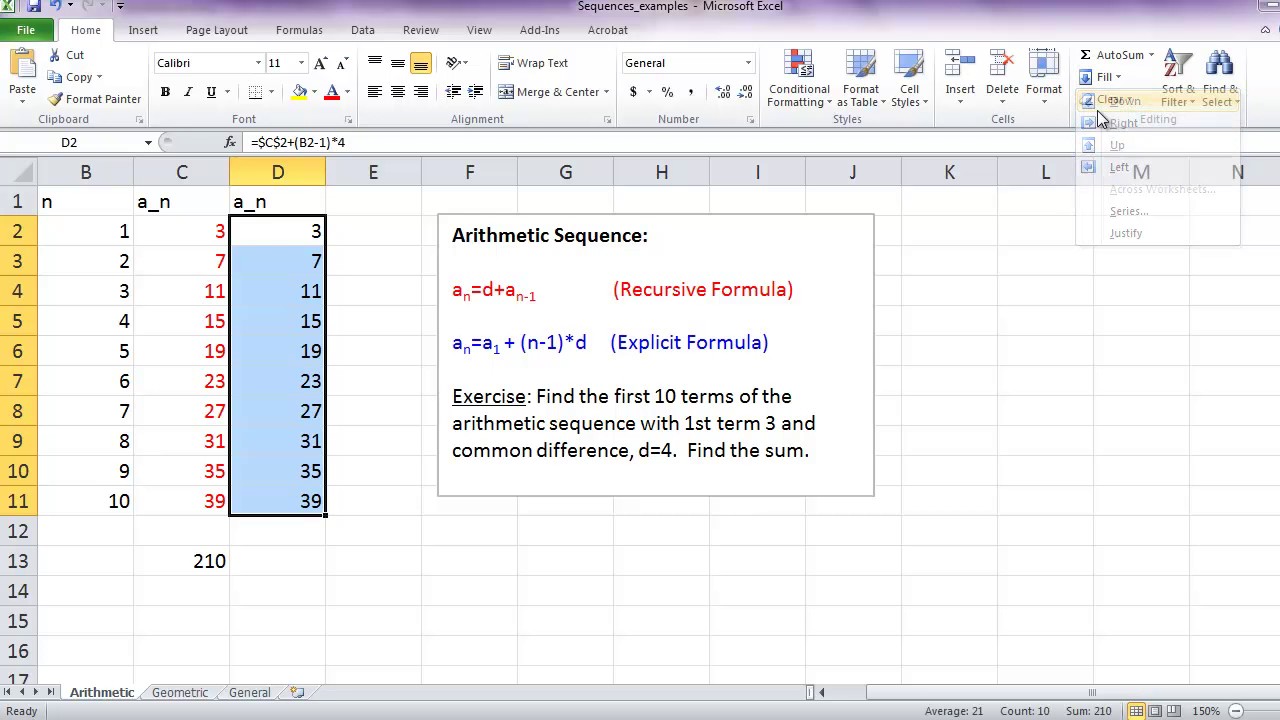Expand the Name Box dropdown arrow
This screenshot has width=1280, height=720.
coord(148,142)
